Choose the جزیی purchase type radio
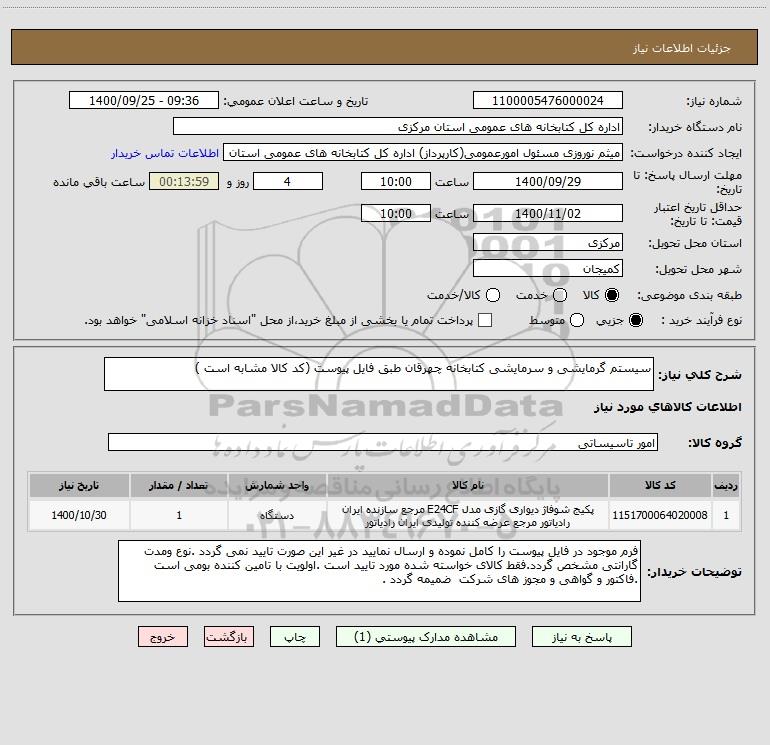770x745 pixels. point(635,320)
